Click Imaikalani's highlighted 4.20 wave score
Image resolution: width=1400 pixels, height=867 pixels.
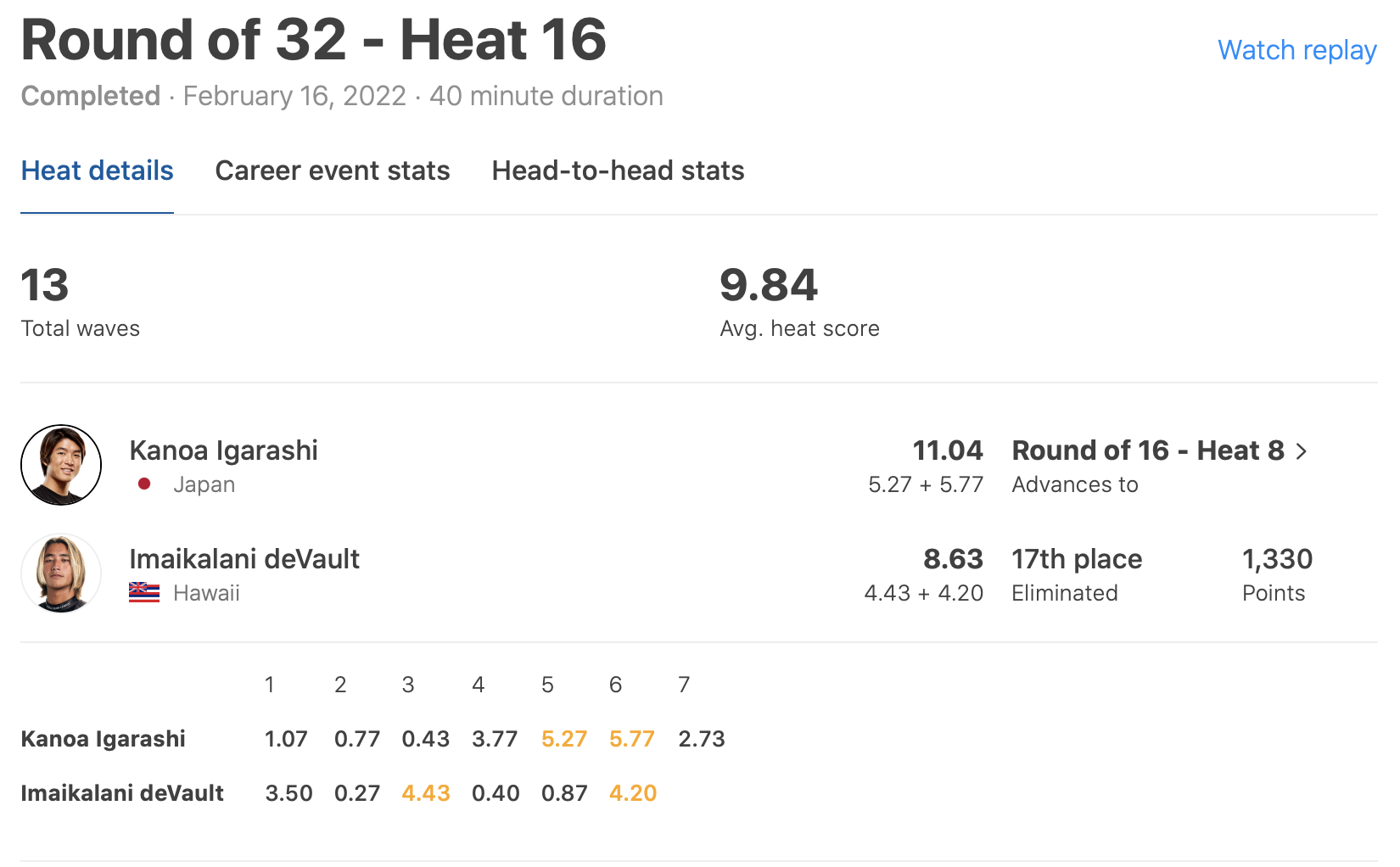pyautogui.click(x=633, y=793)
